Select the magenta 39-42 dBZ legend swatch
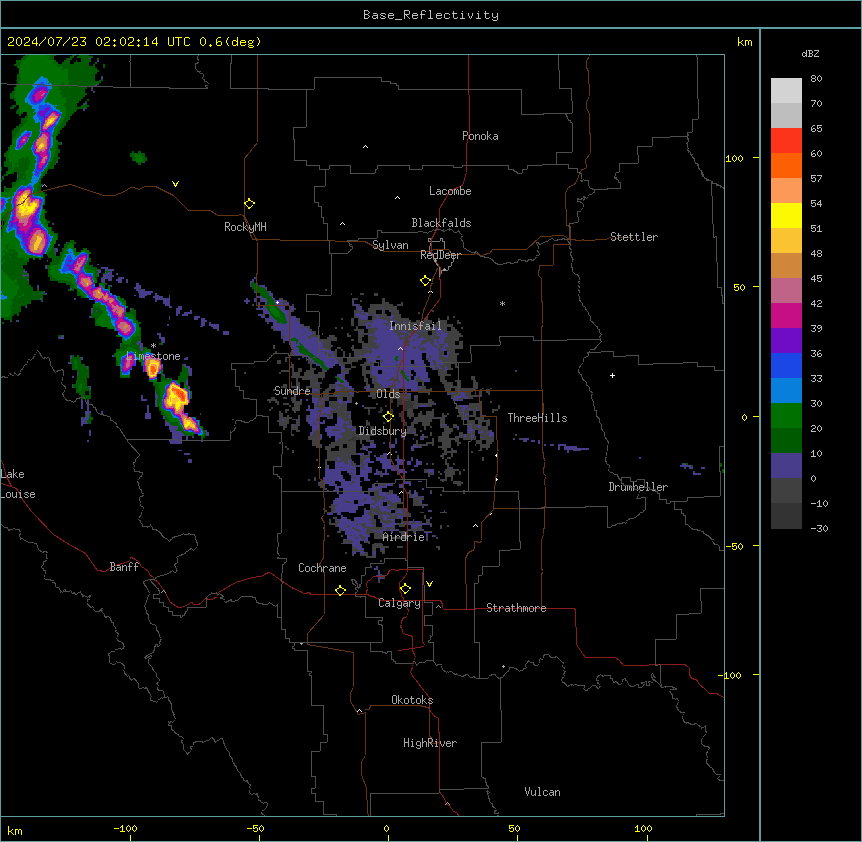The image size is (862, 842). click(x=786, y=316)
